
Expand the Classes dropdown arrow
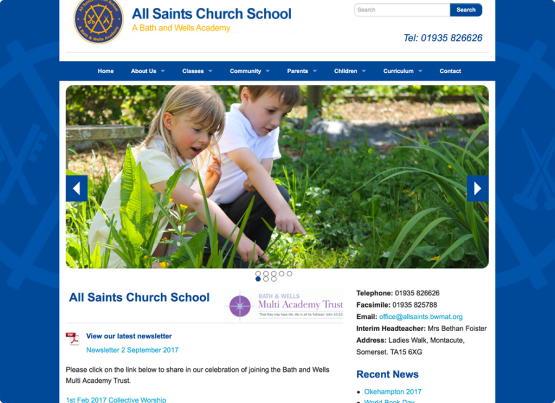[210, 71]
